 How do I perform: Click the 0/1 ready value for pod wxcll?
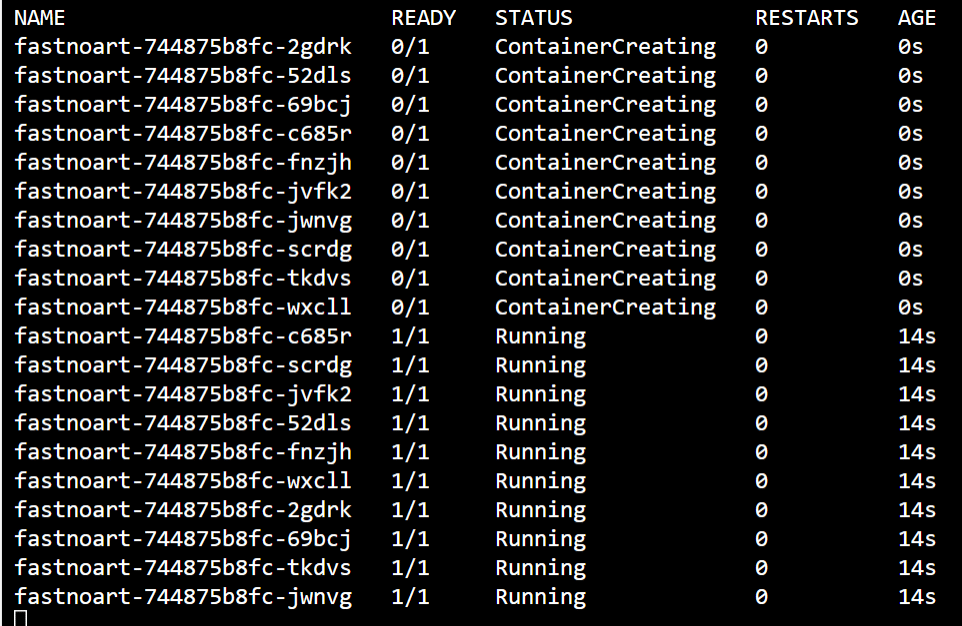(x=410, y=307)
